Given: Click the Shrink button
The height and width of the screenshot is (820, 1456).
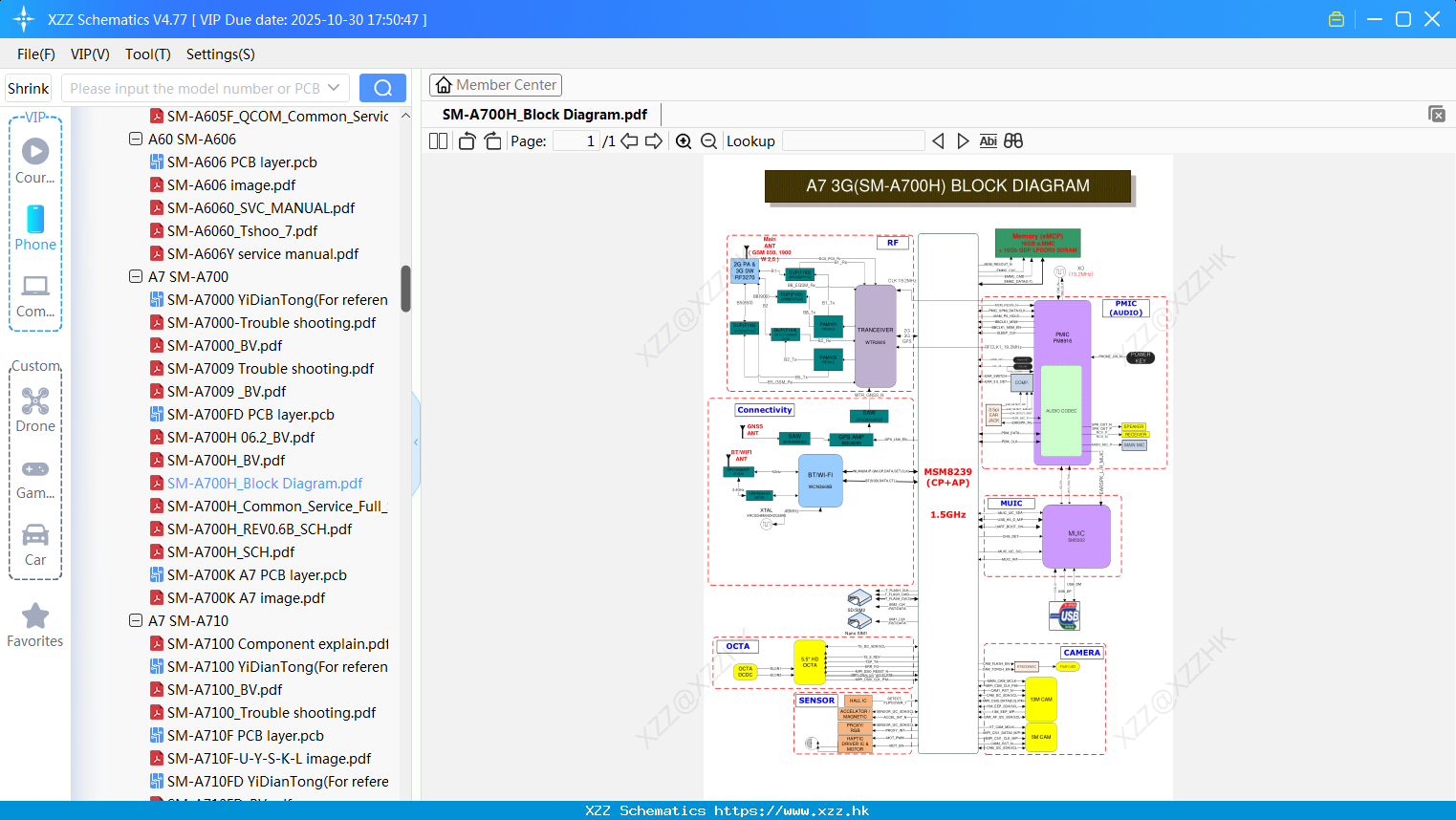Looking at the screenshot, I should tap(28, 88).
